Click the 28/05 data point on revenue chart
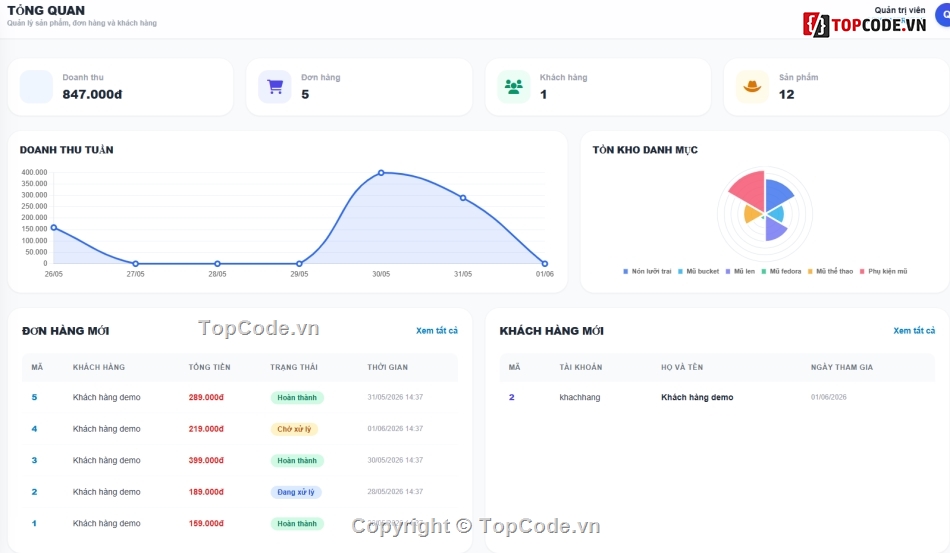Viewport: 950px width, 553px height. pyautogui.click(x=218, y=264)
